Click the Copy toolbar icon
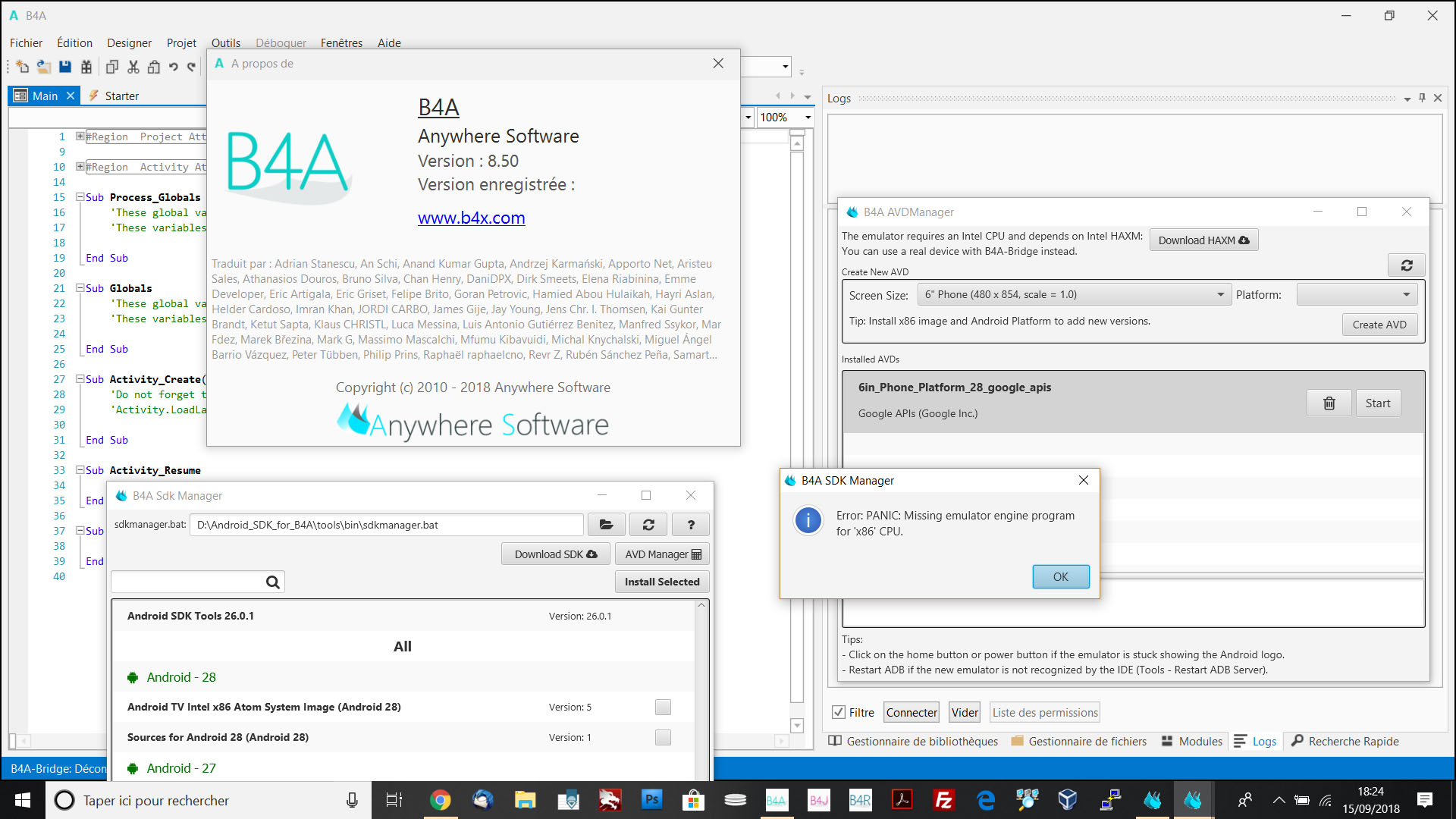This screenshot has height=819, width=1456. (112, 67)
